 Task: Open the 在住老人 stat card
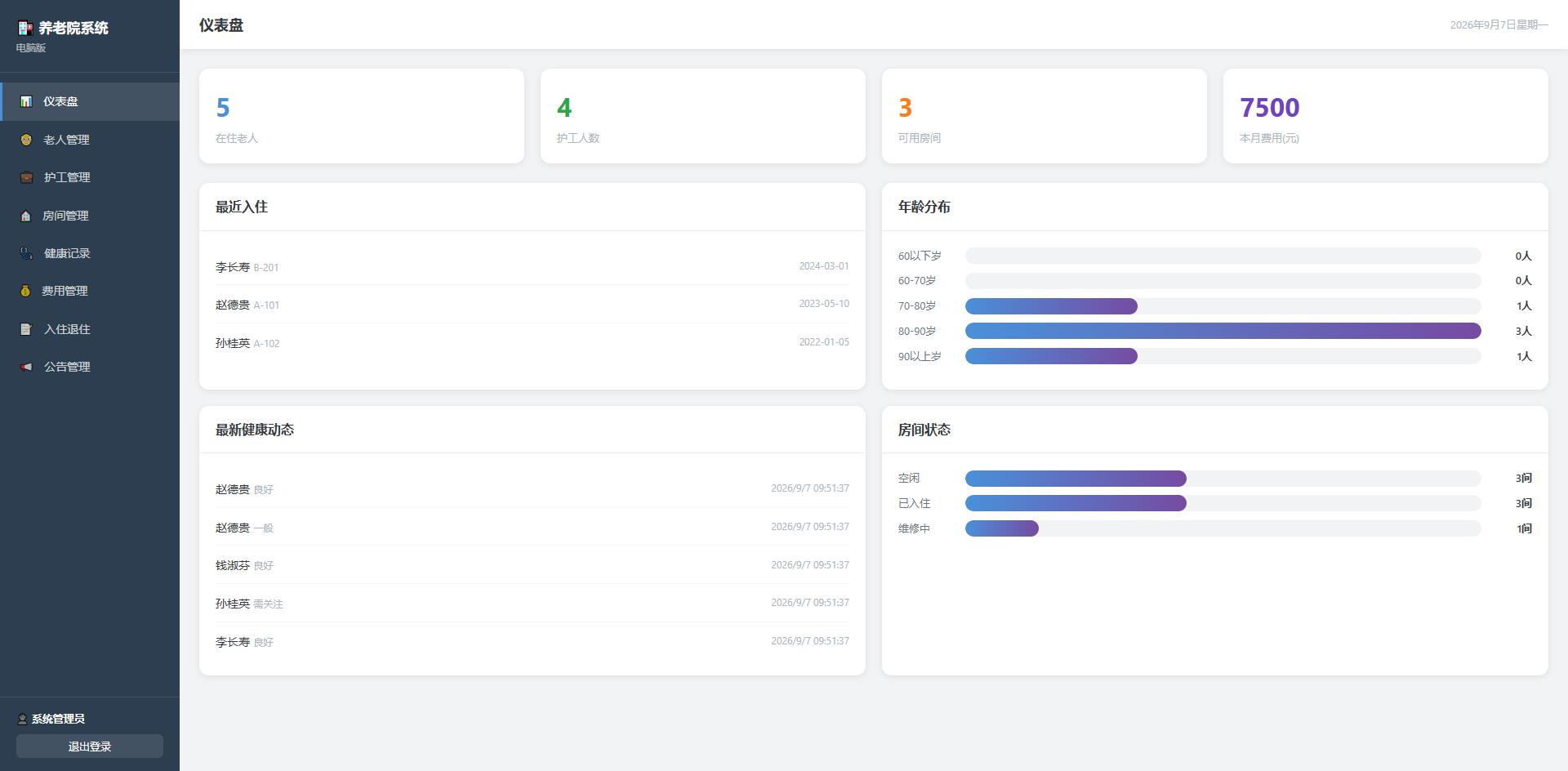pyautogui.click(x=362, y=116)
